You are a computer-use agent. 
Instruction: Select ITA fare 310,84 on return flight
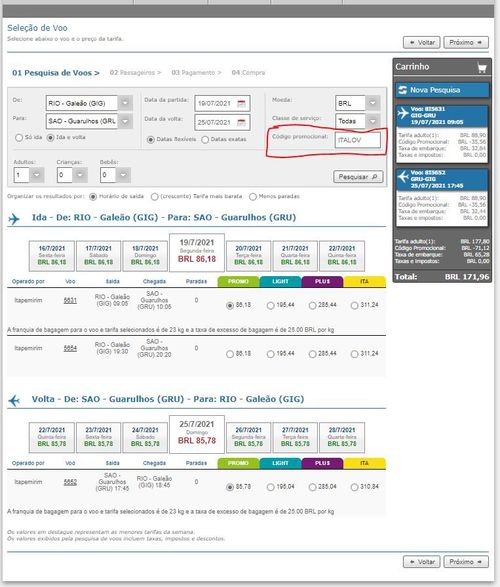click(354, 487)
